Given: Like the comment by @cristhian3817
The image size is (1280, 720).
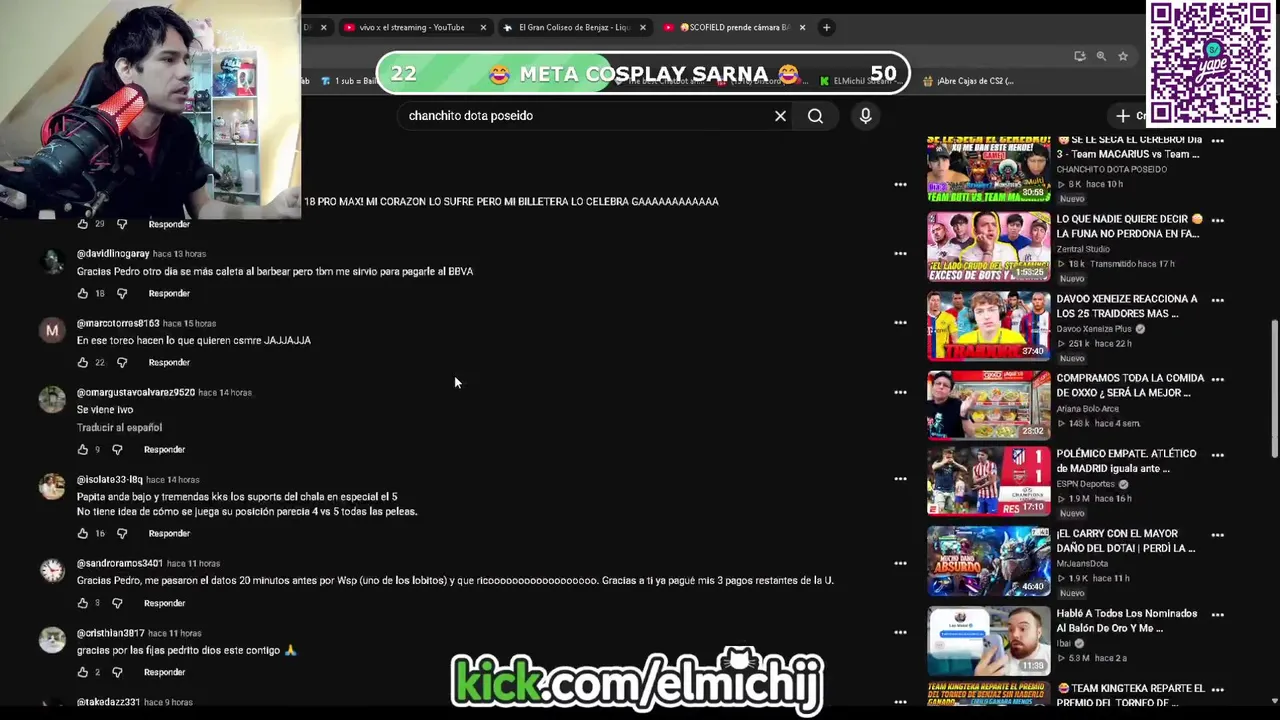Looking at the screenshot, I should coord(83,672).
